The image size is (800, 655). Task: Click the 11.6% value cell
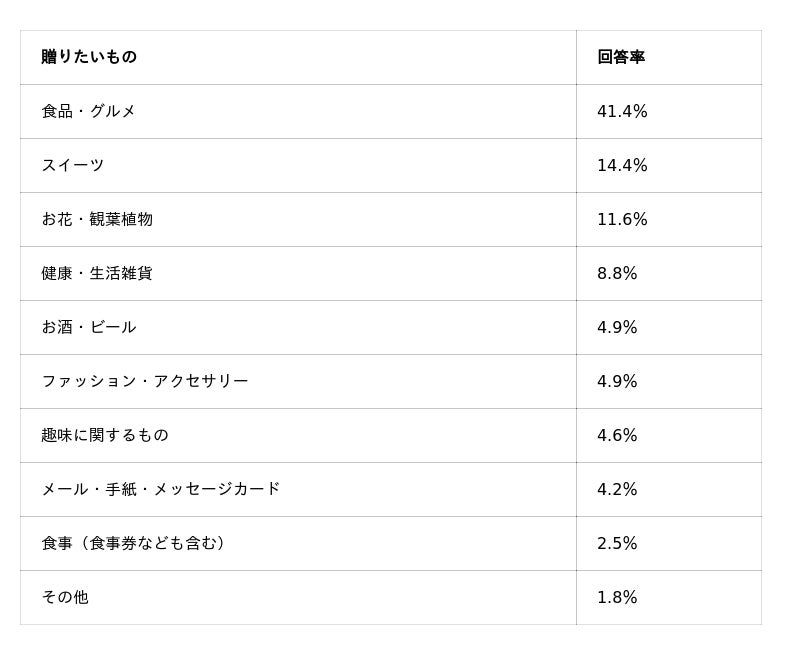(x=622, y=219)
